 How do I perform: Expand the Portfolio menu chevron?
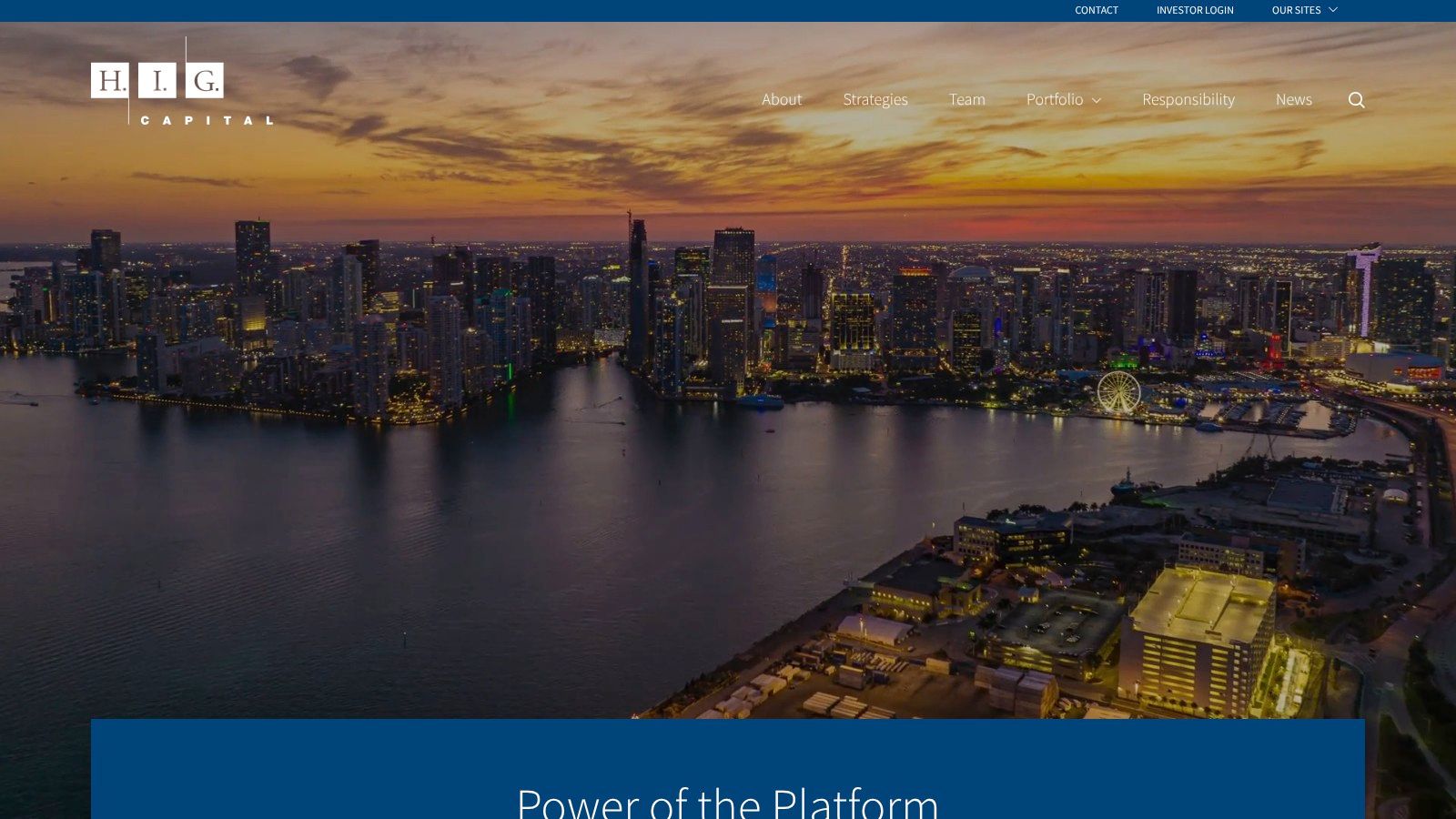1097,100
